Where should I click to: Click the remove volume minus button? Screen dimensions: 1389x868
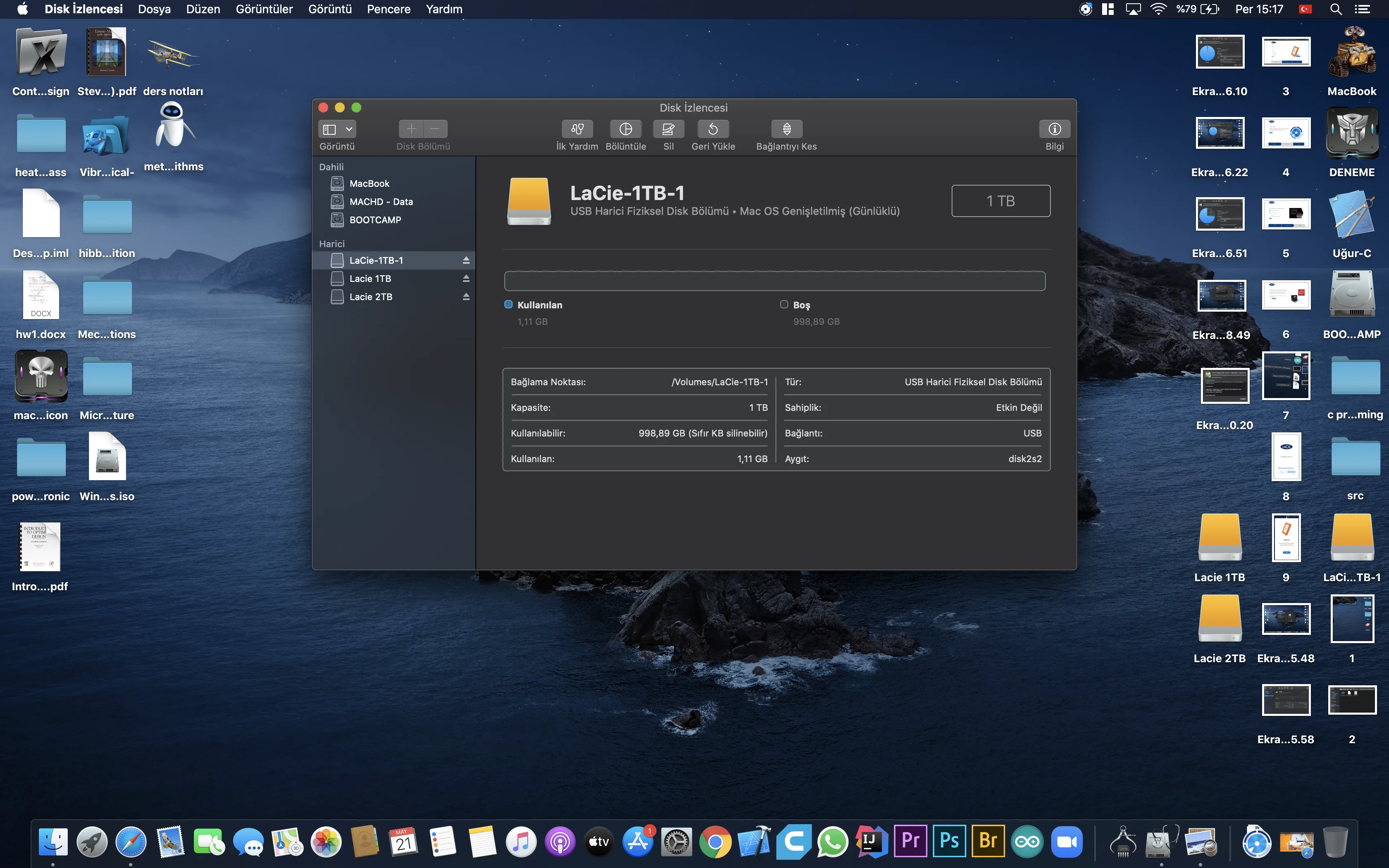tap(435, 129)
